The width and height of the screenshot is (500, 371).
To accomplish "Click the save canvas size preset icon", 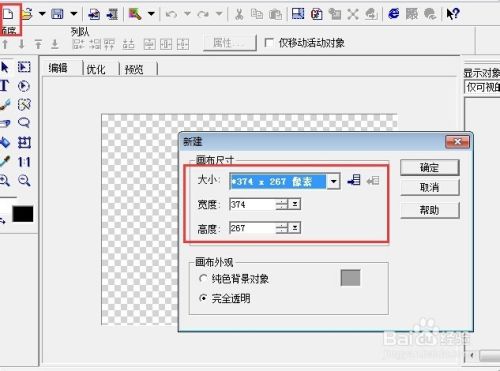I will tap(354, 181).
